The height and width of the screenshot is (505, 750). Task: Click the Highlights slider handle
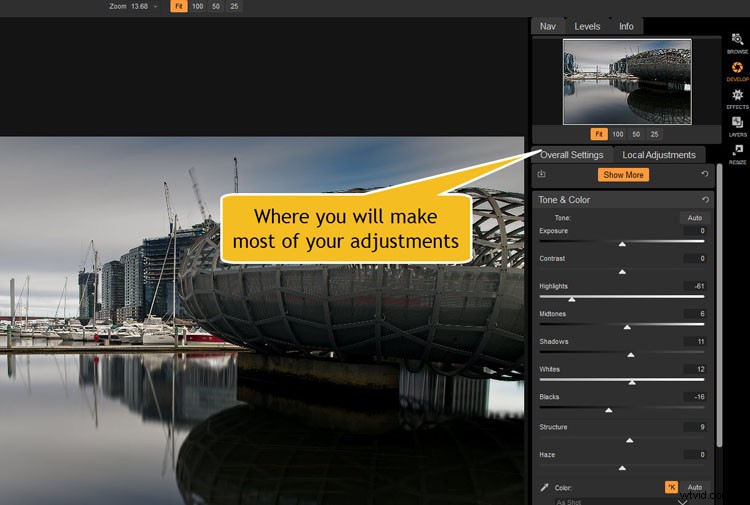click(572, 299)
